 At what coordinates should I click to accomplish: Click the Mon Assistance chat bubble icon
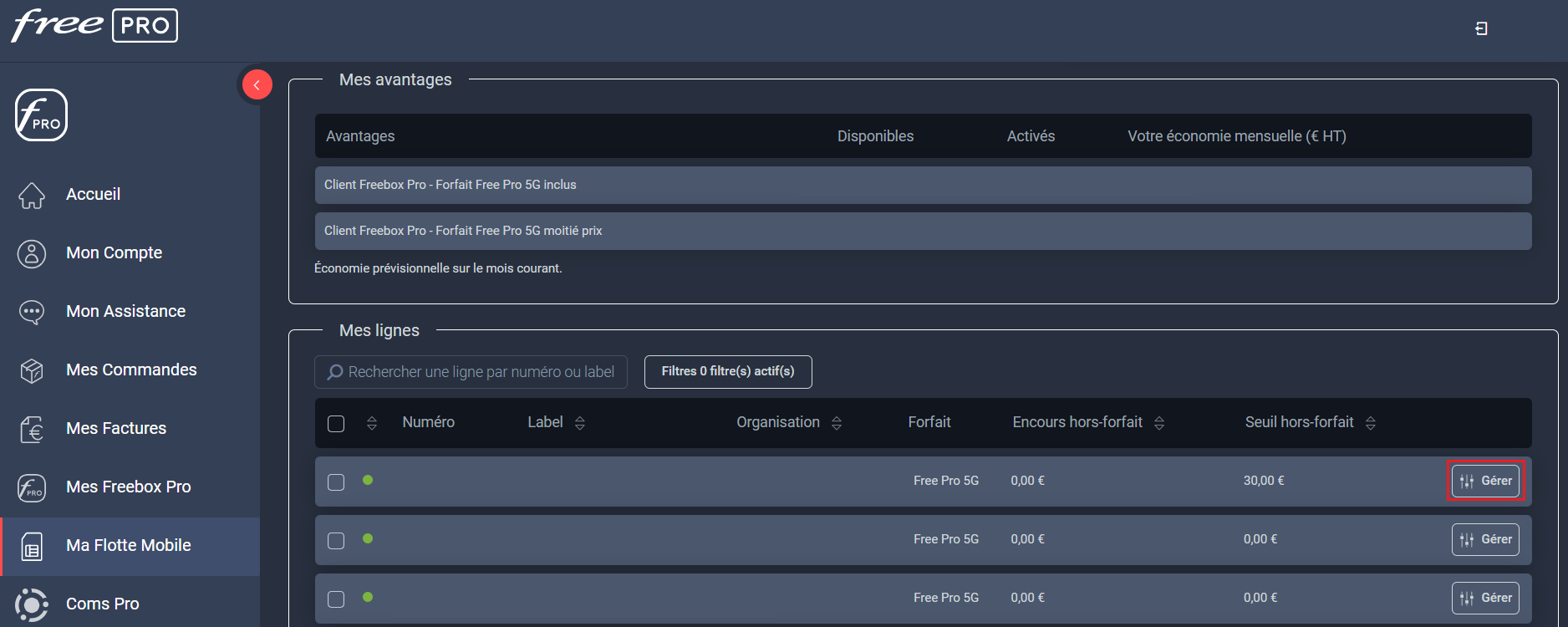point(32,312)
